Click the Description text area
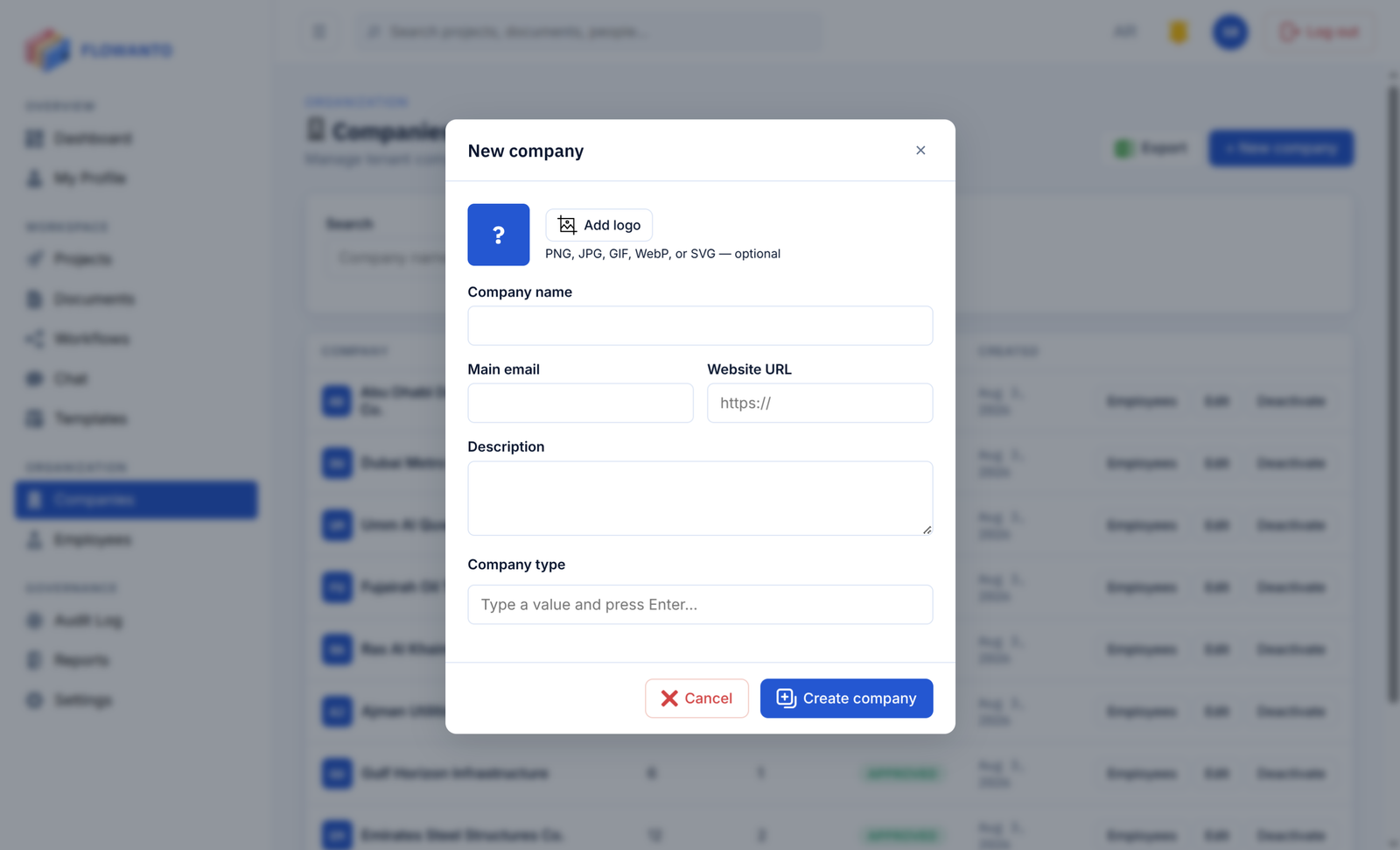1400x850 pixels. [700, 498]
